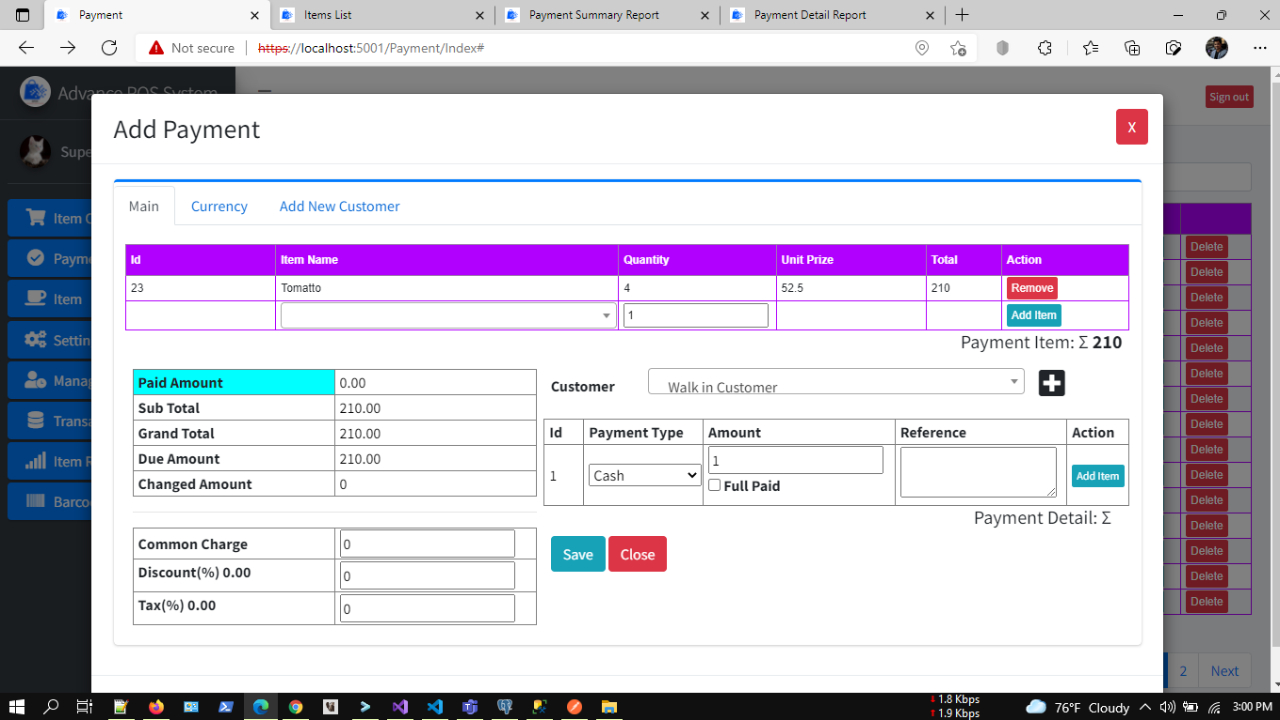Open the Item coffee-cup sidebar entry
1280x720 pixels.
(x=38, y=298)
